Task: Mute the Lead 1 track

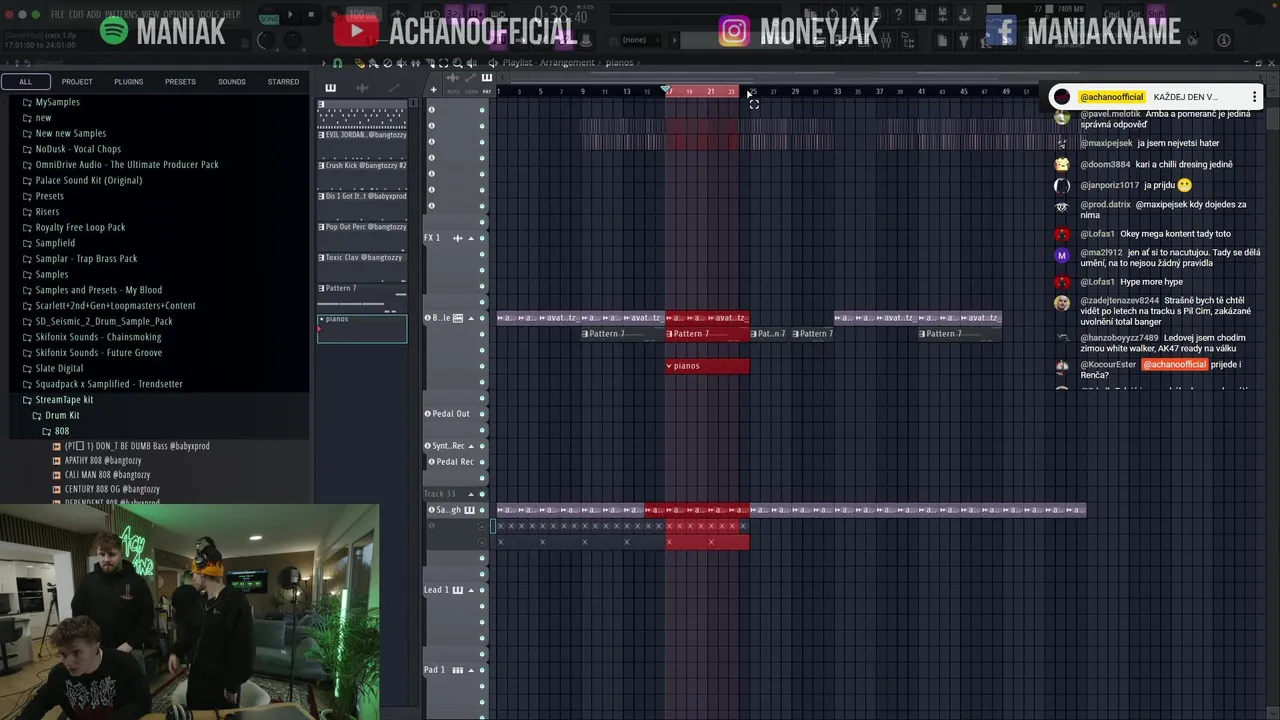Action: coord(482,590)
